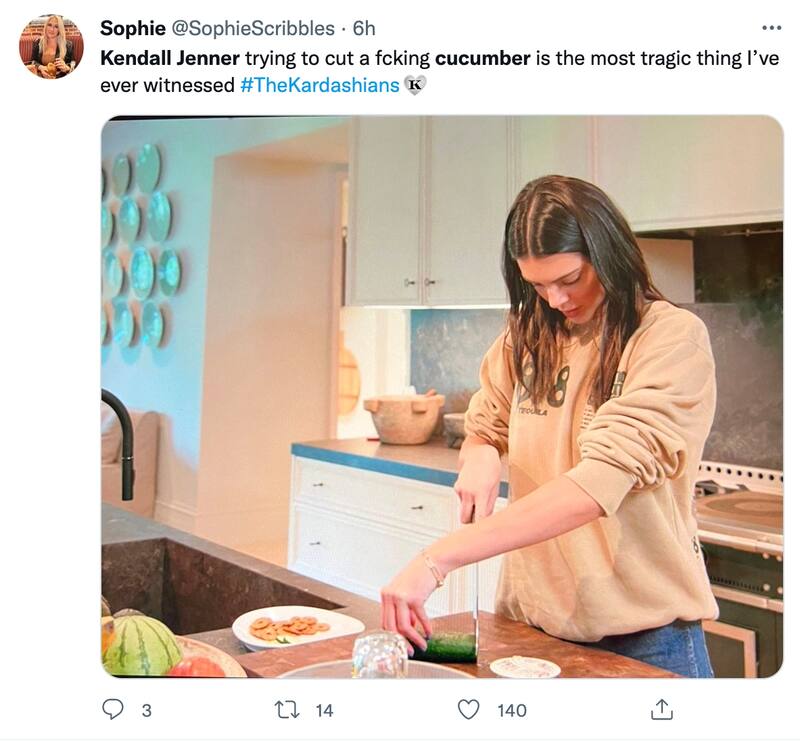Click the reply count 3
This screenshot has width=800, height=741.
(146, 710)
